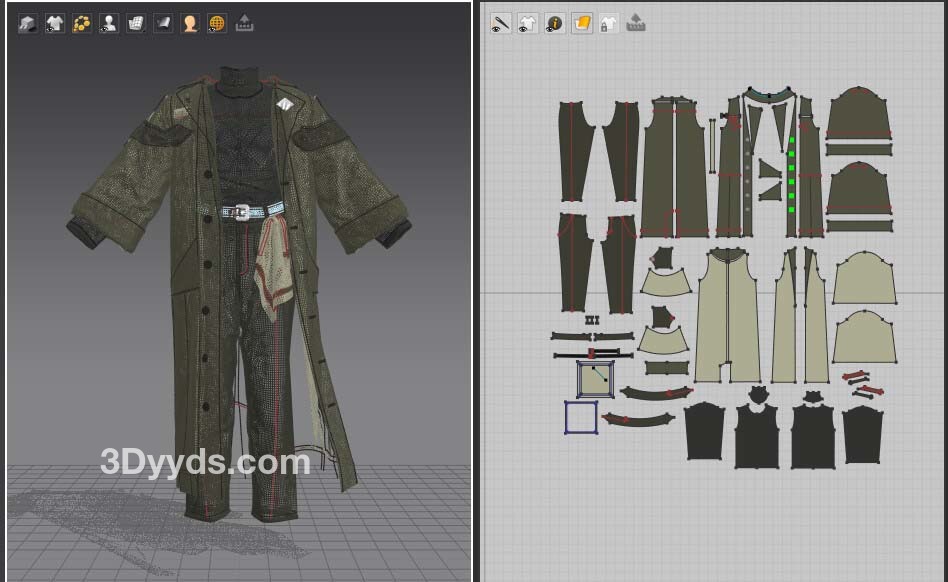The height and width of the screenshot is (582, 948).
Task: Toggle 2D pattern shirt visibility icon
Action: tap(528, 23)
